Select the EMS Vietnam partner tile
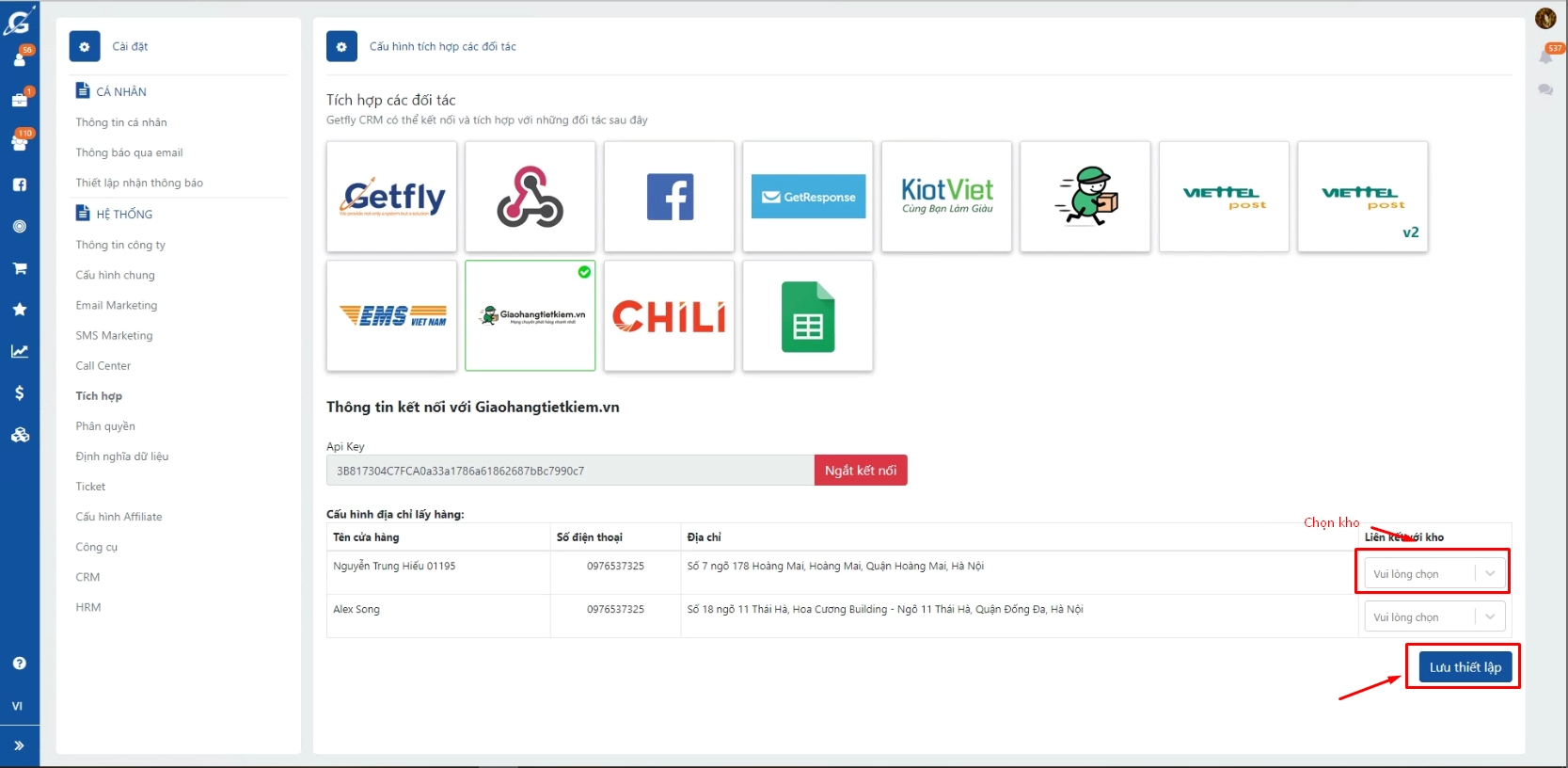This screenshot has height=768, width=1568. point(391,316)
